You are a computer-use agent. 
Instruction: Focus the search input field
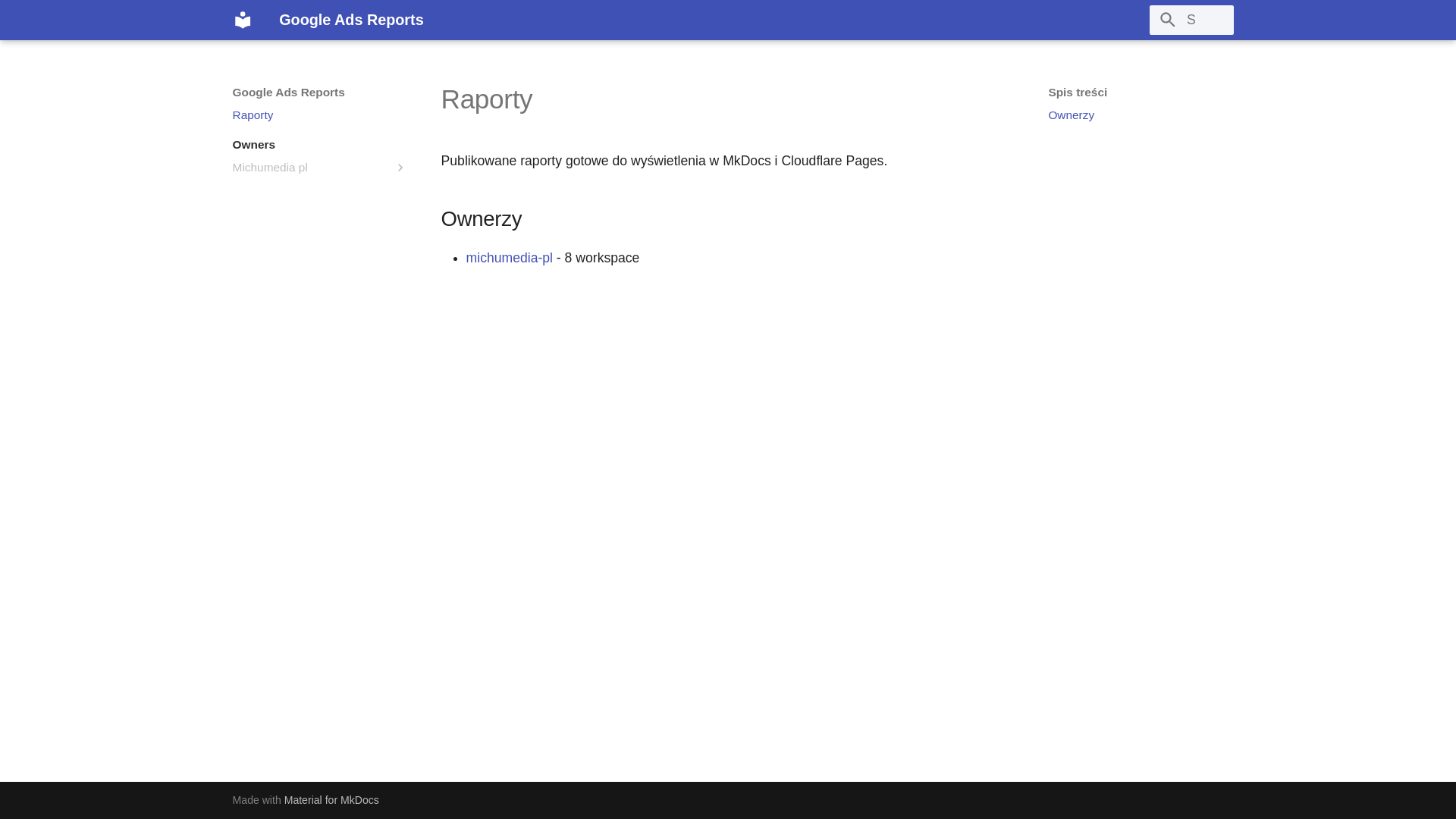point(1191,20)
